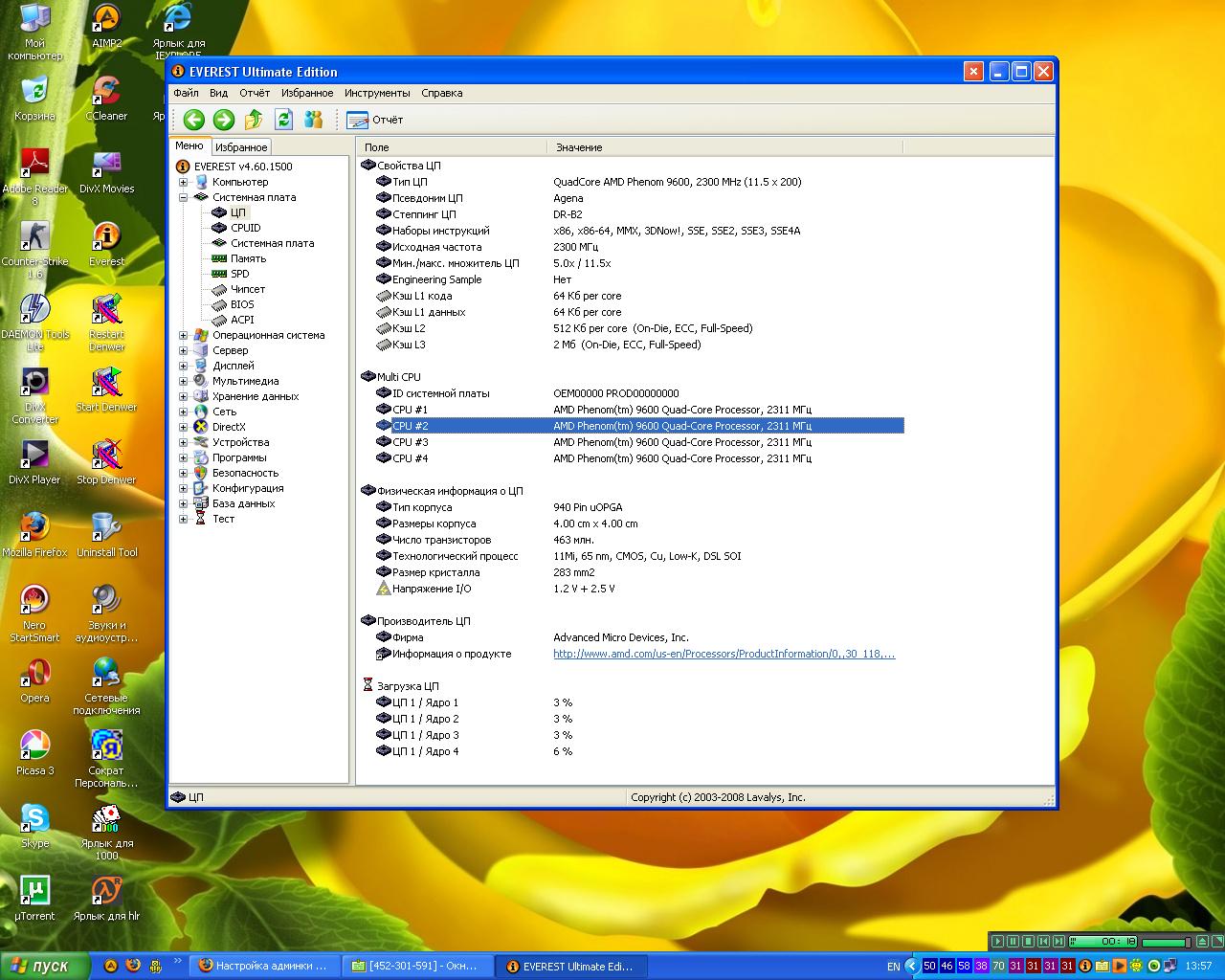1225x980 pixels.
Task: Expand the Хранение данных tree node
Action: (x=183, y=396)
